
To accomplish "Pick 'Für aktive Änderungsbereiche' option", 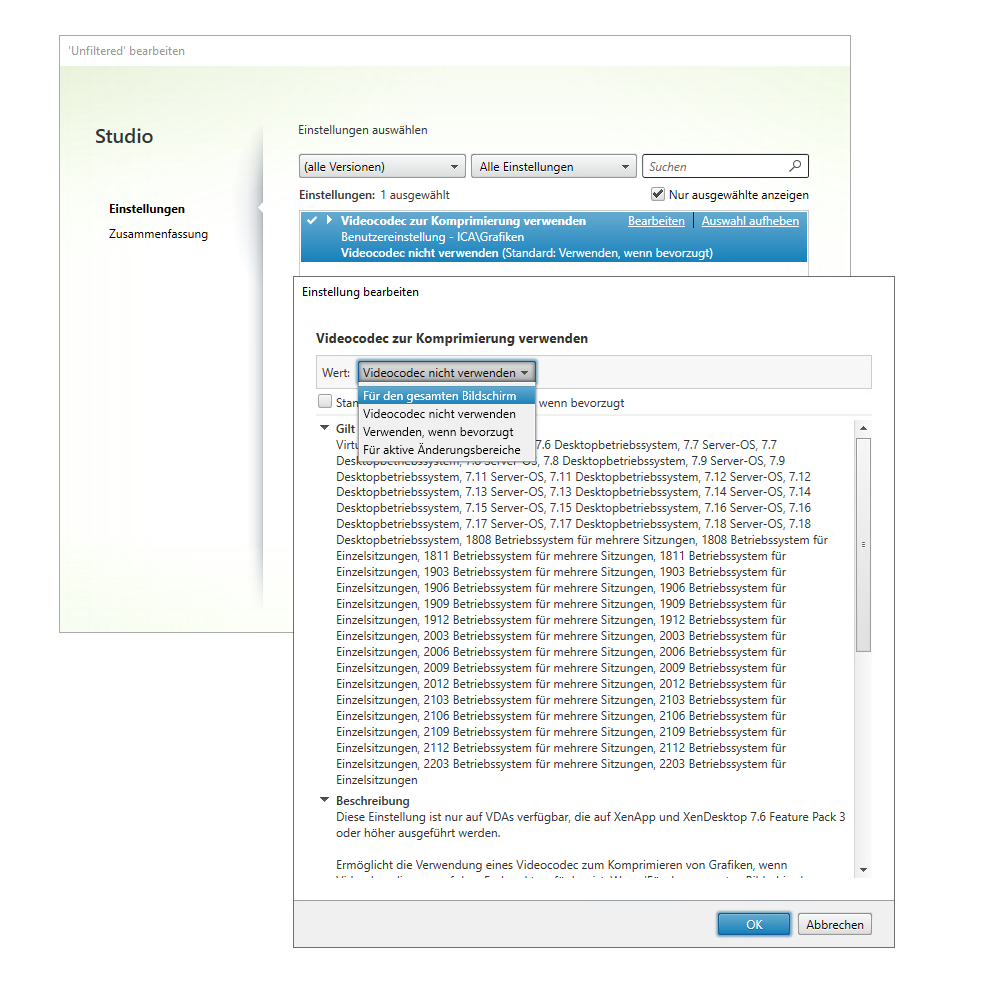I will point(441,450).
